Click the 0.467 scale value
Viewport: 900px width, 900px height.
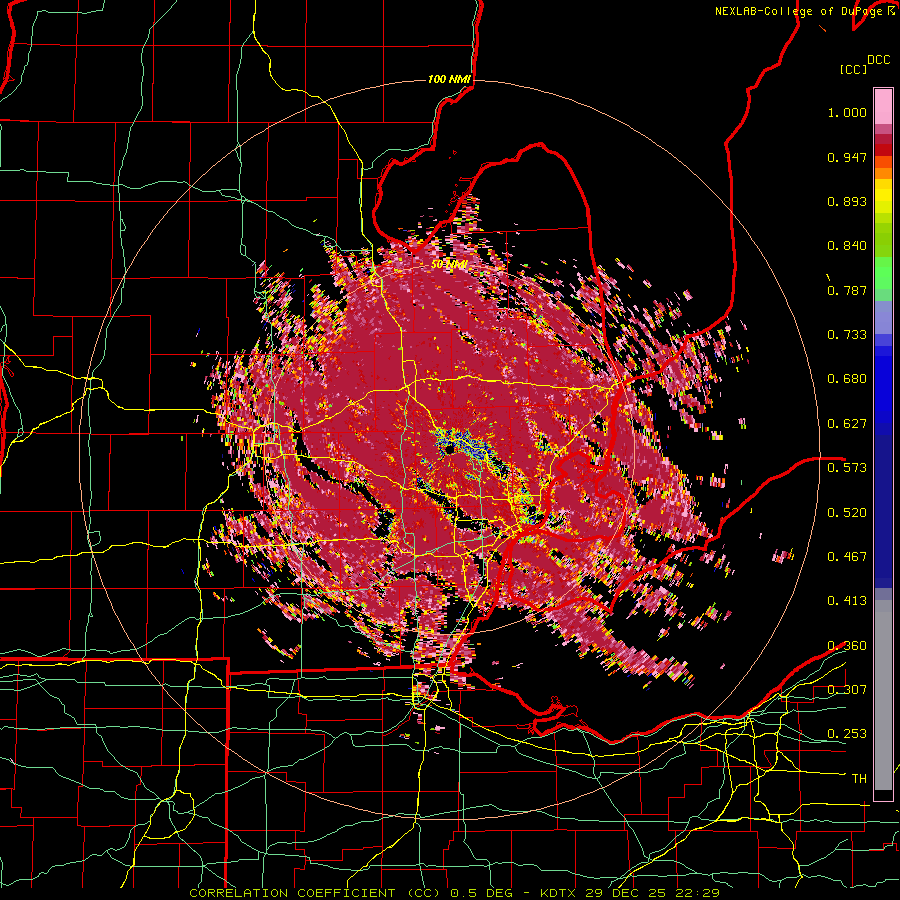click(847, 556)
